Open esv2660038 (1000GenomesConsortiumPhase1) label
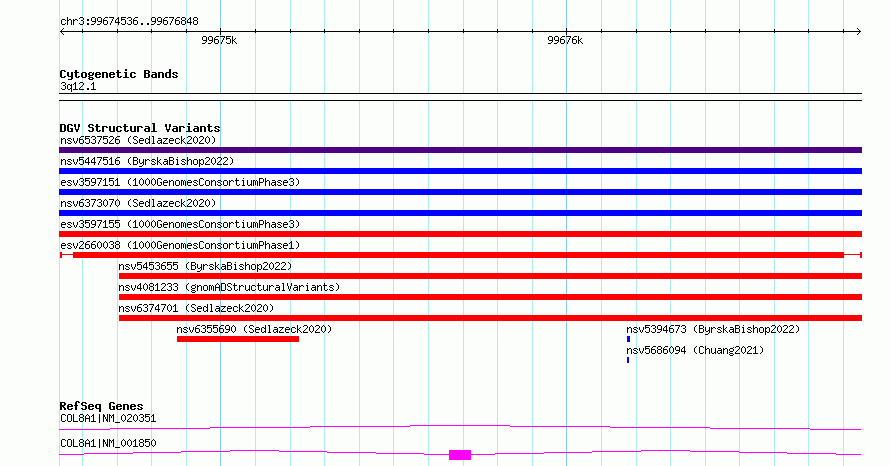The image size is (890, 466). 180,245
